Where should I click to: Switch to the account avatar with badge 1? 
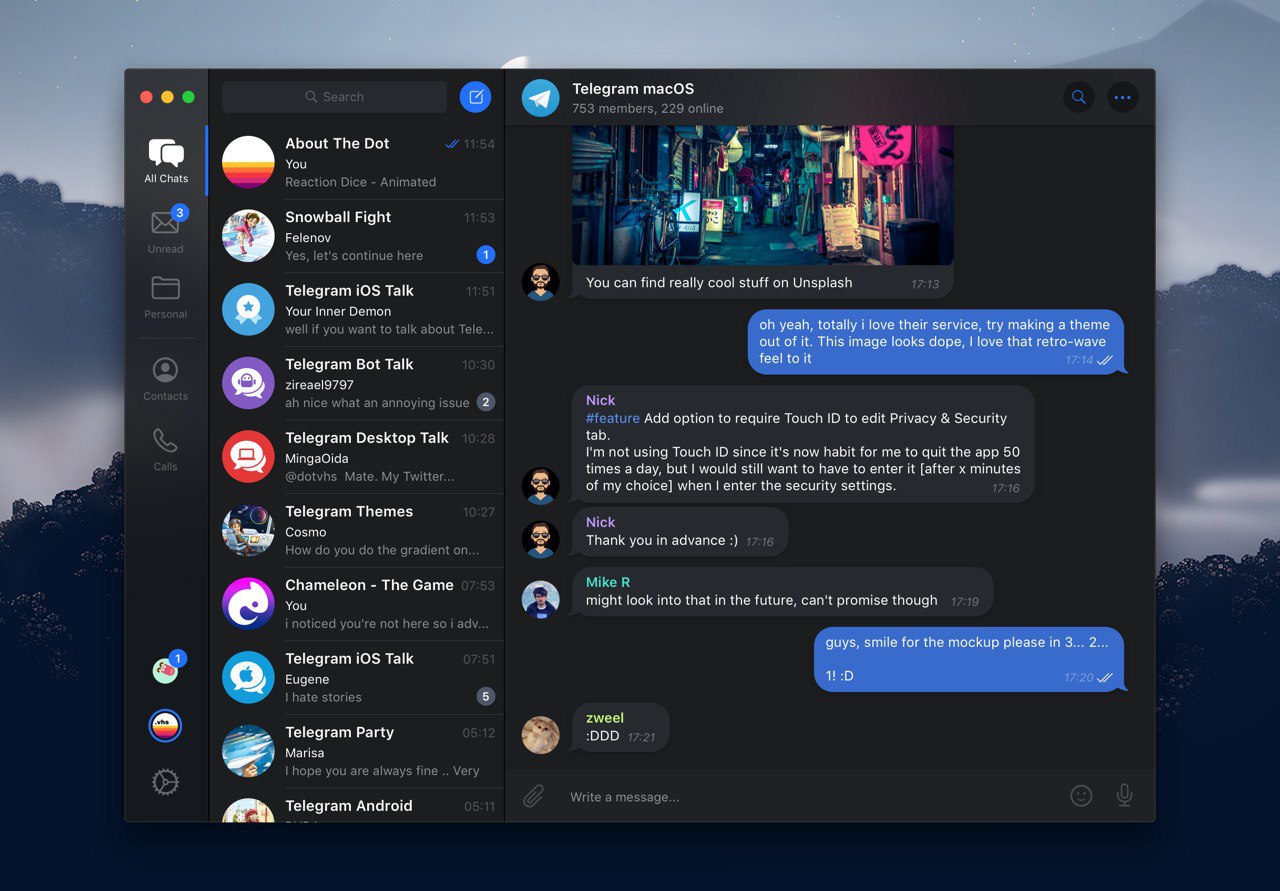[x=166, y=670]
